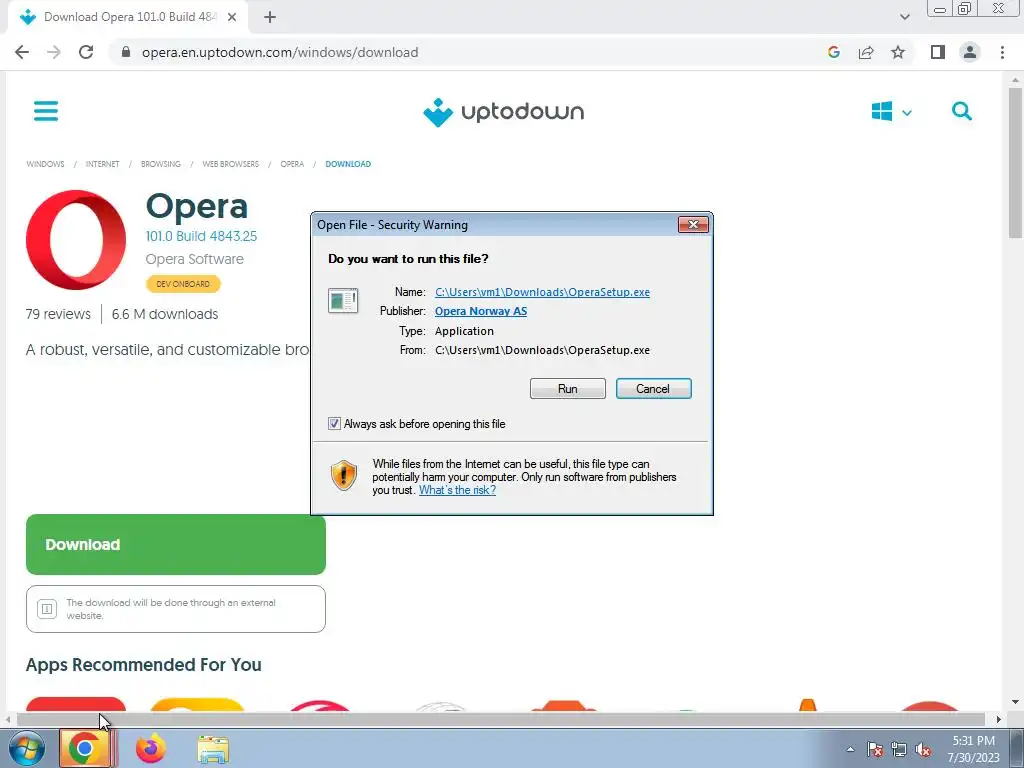
Task: Go to OPERA breadcrumb
Action: [x=292, y=164]
